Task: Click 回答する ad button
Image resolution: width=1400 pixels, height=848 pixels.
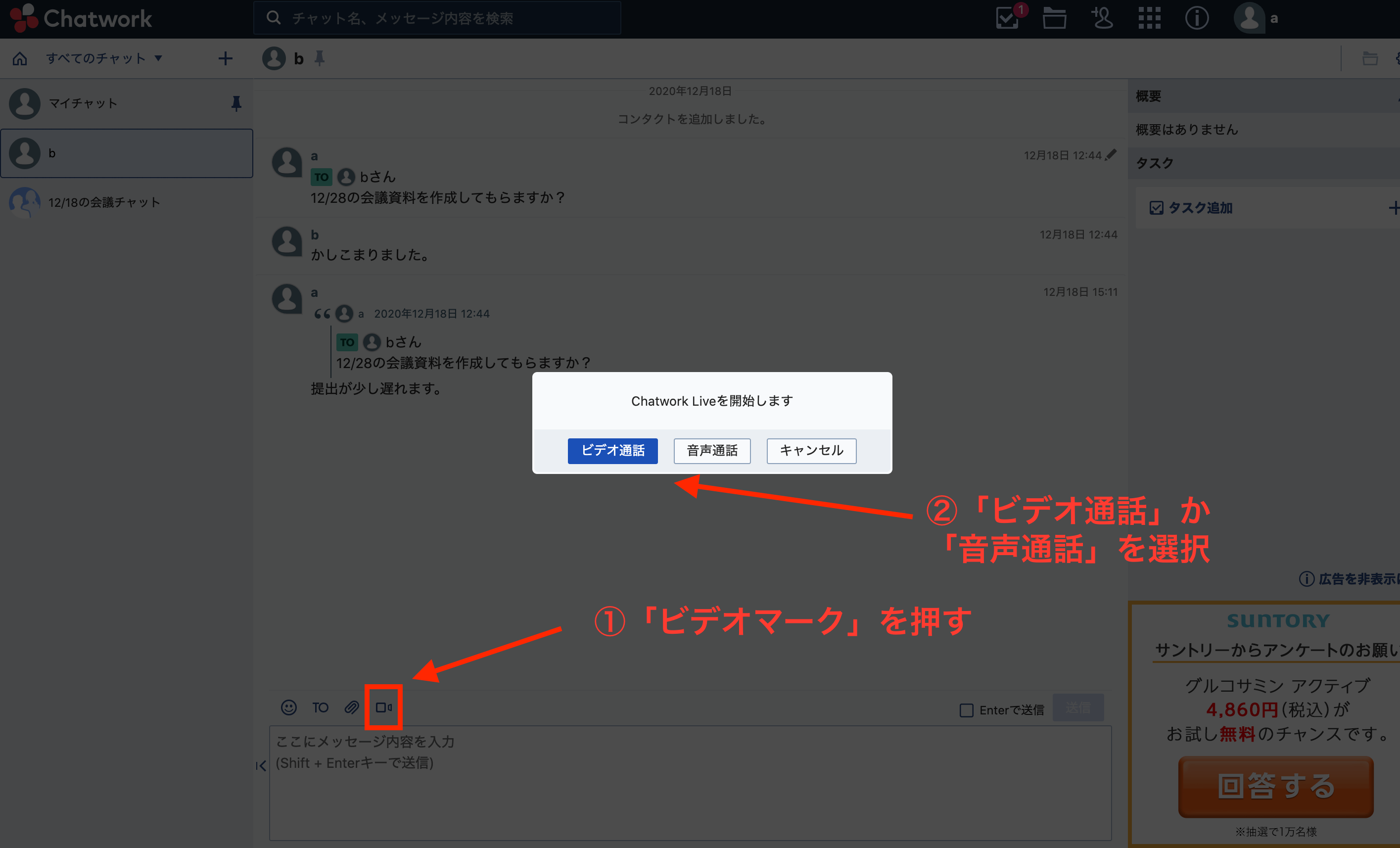Action: pos(1275,787)
